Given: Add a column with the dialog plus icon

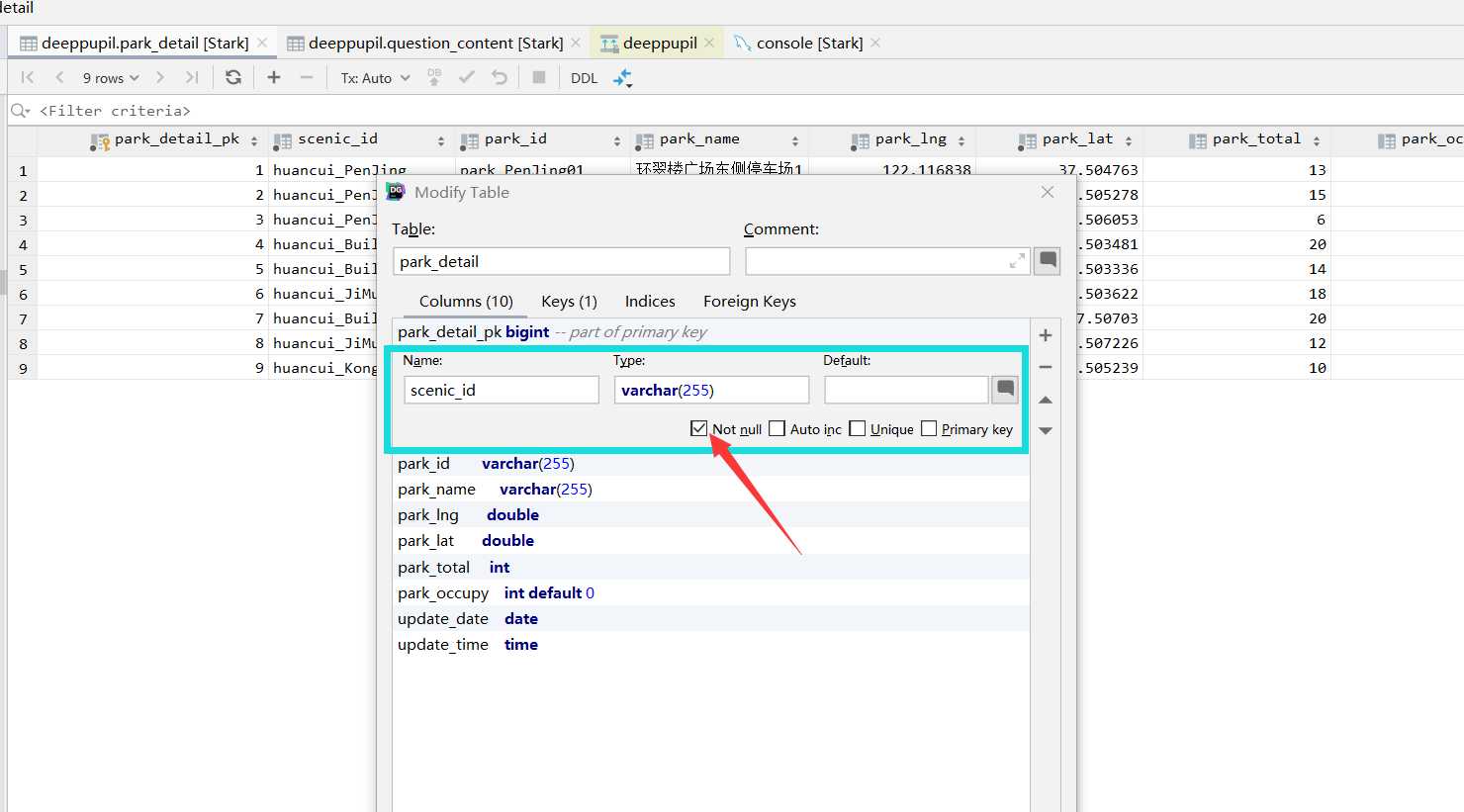Looking at the screenshot, I should coord(1046,335).
